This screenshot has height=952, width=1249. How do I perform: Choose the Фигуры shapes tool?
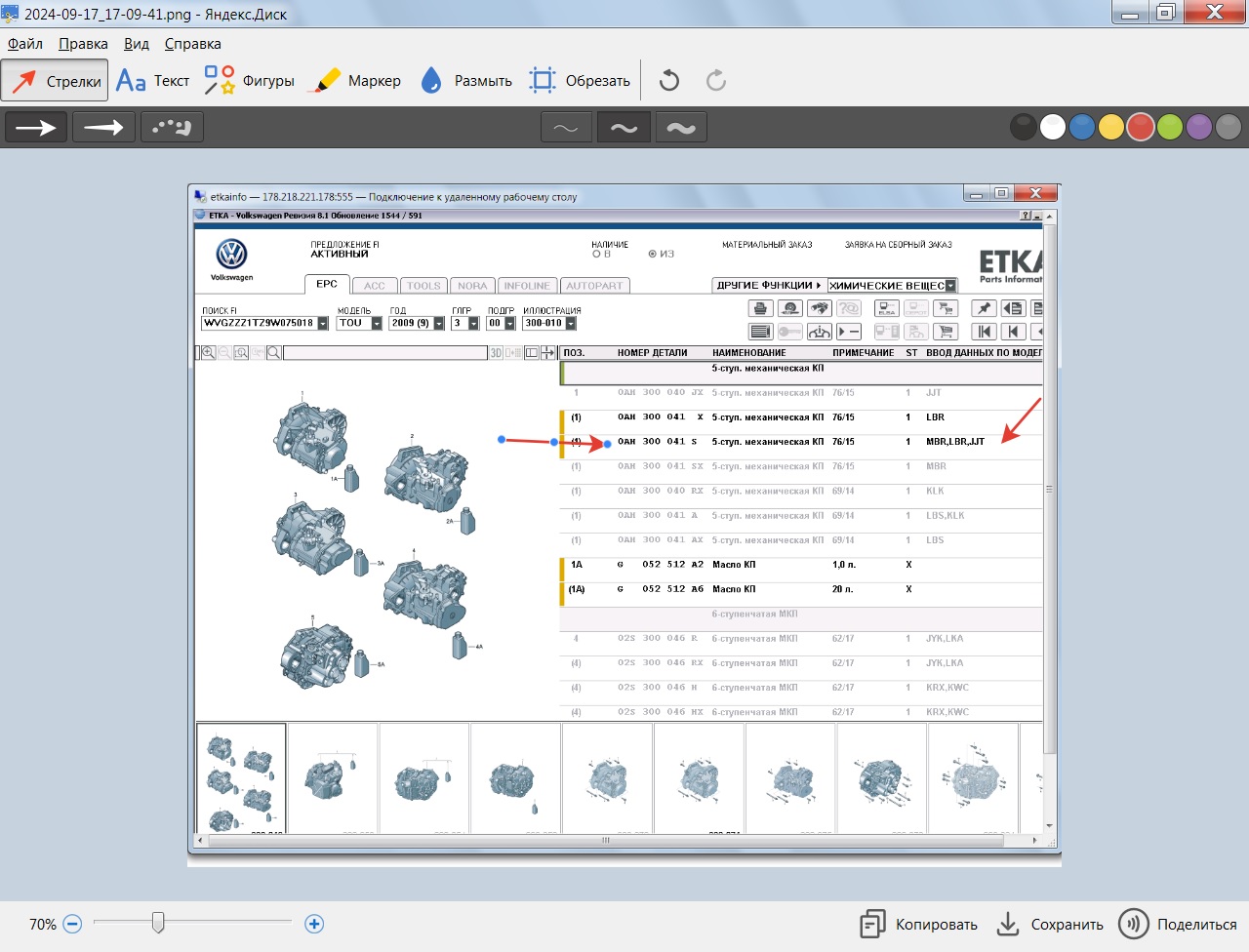[x=249, y=81]
